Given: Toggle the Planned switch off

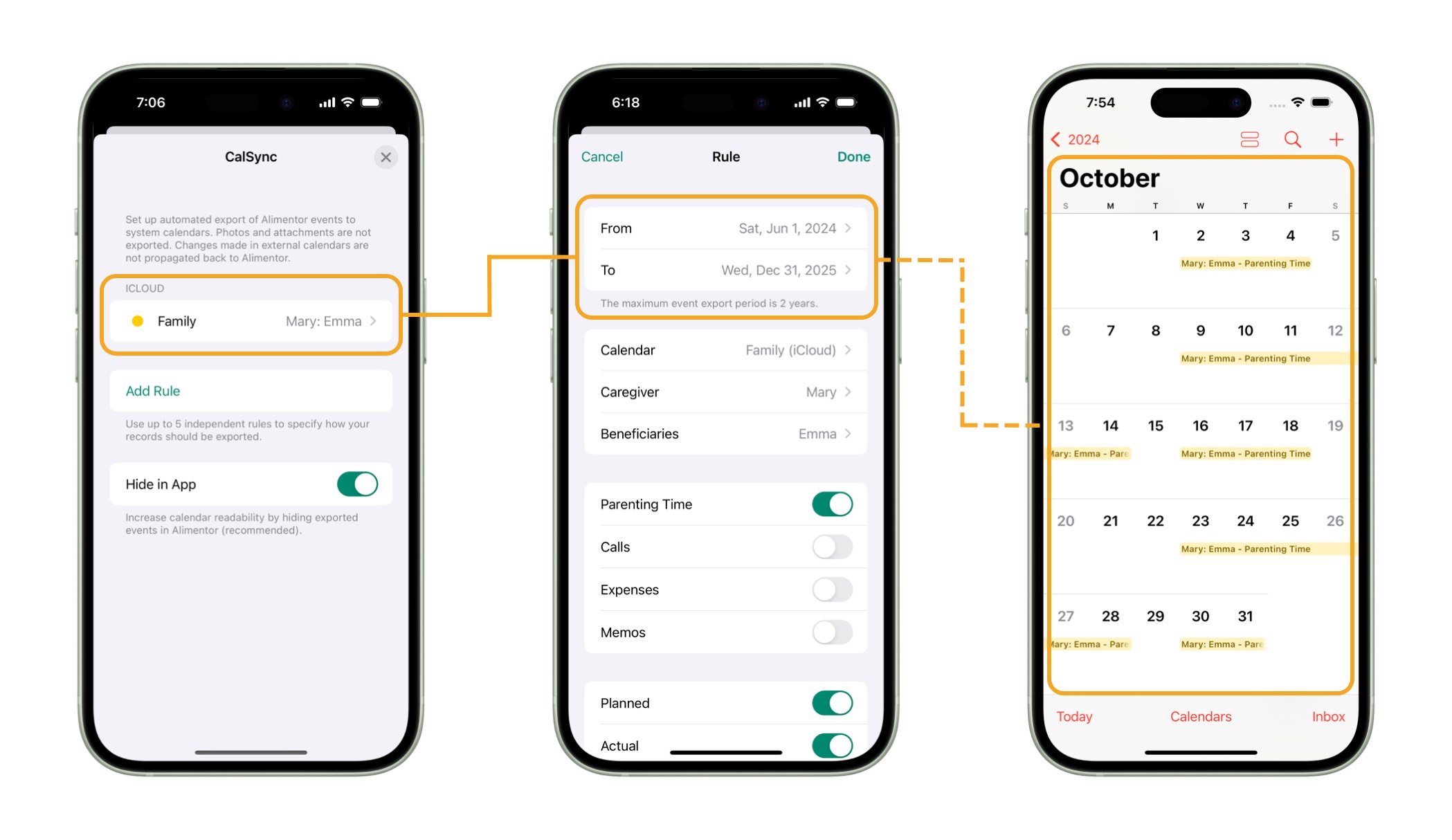Looking at the screenshot, I should 833,701.
